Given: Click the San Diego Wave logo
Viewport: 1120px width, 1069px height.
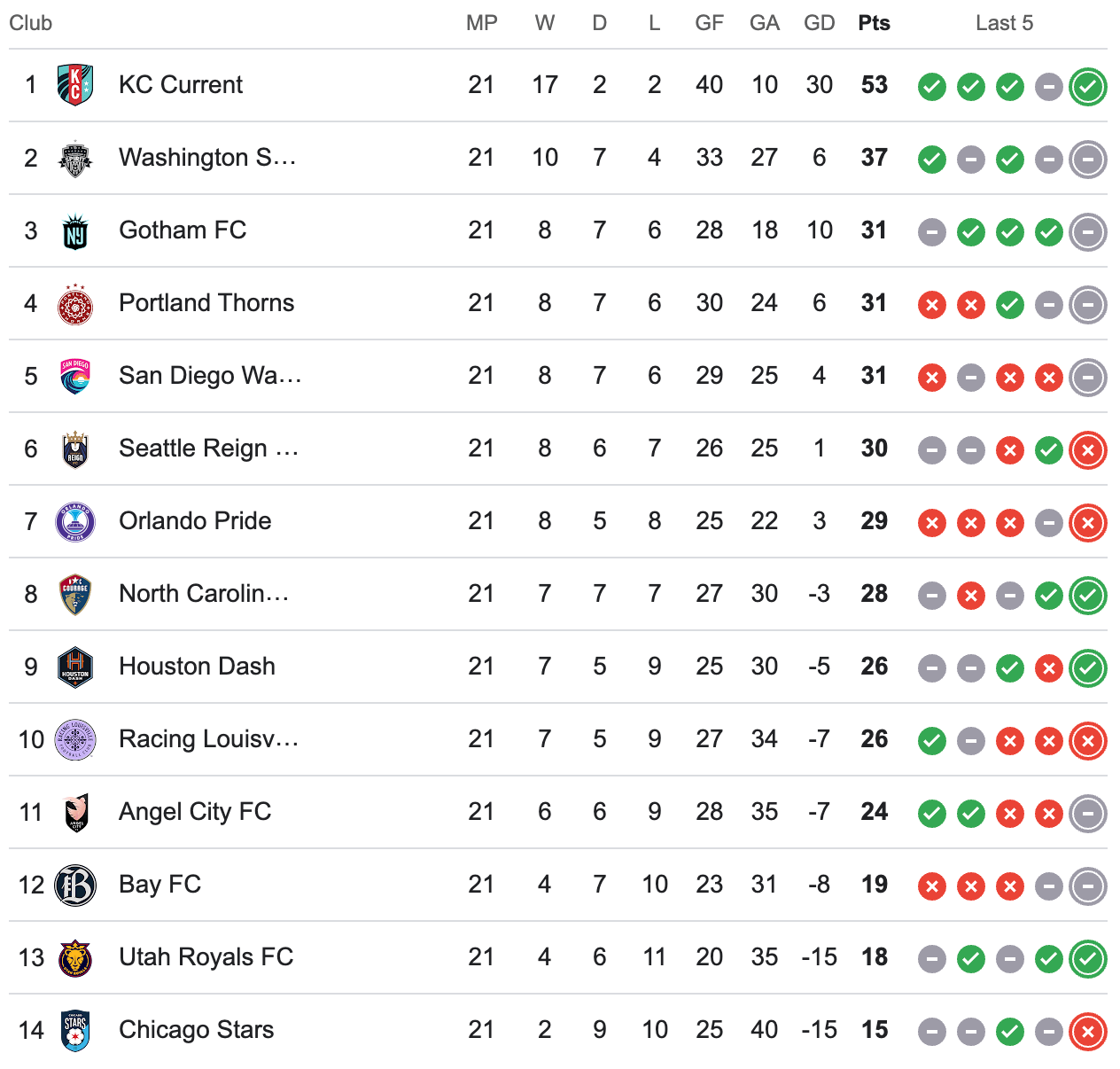Looking at the screenshot, I should (x=75, y=376).
